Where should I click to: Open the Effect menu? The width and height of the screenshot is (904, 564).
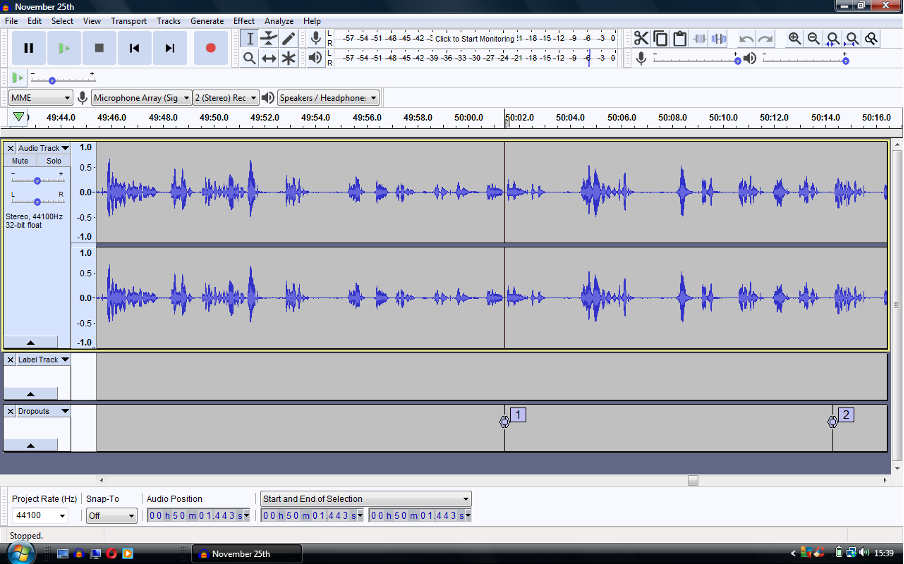tap(244, 21)
